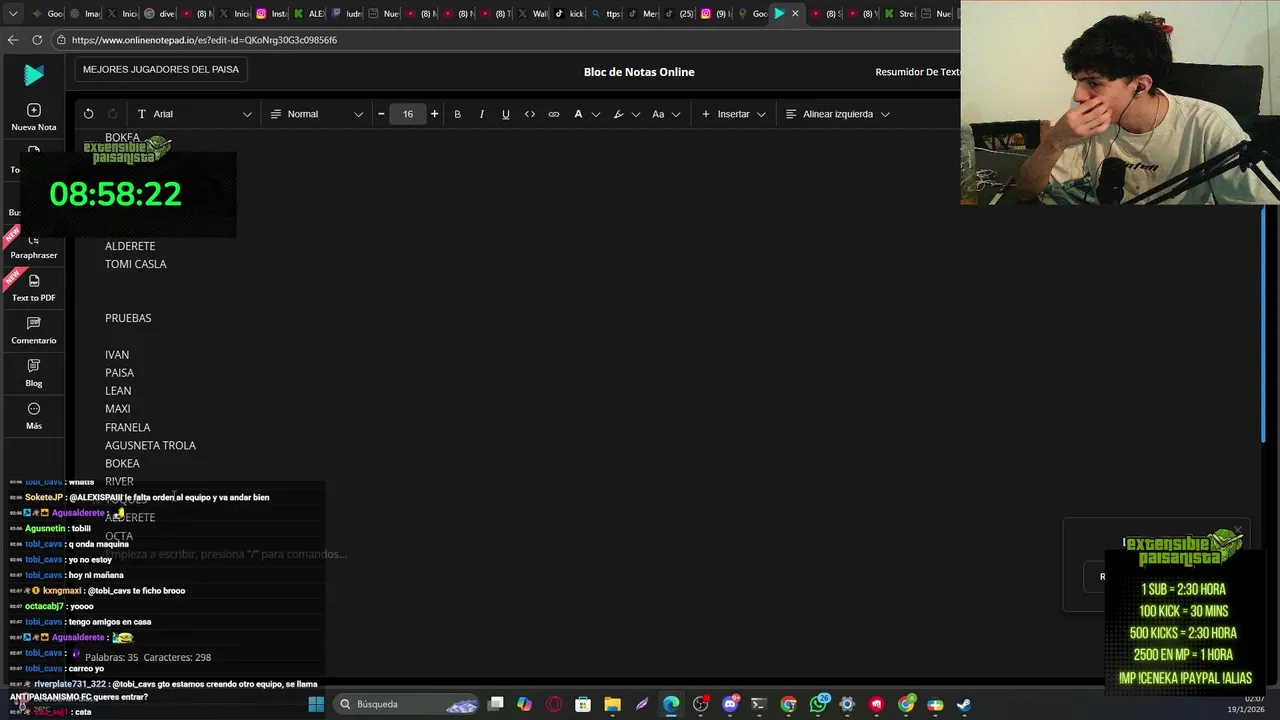
Task: Open Steam from the taskbar
Action: (964, 704)
